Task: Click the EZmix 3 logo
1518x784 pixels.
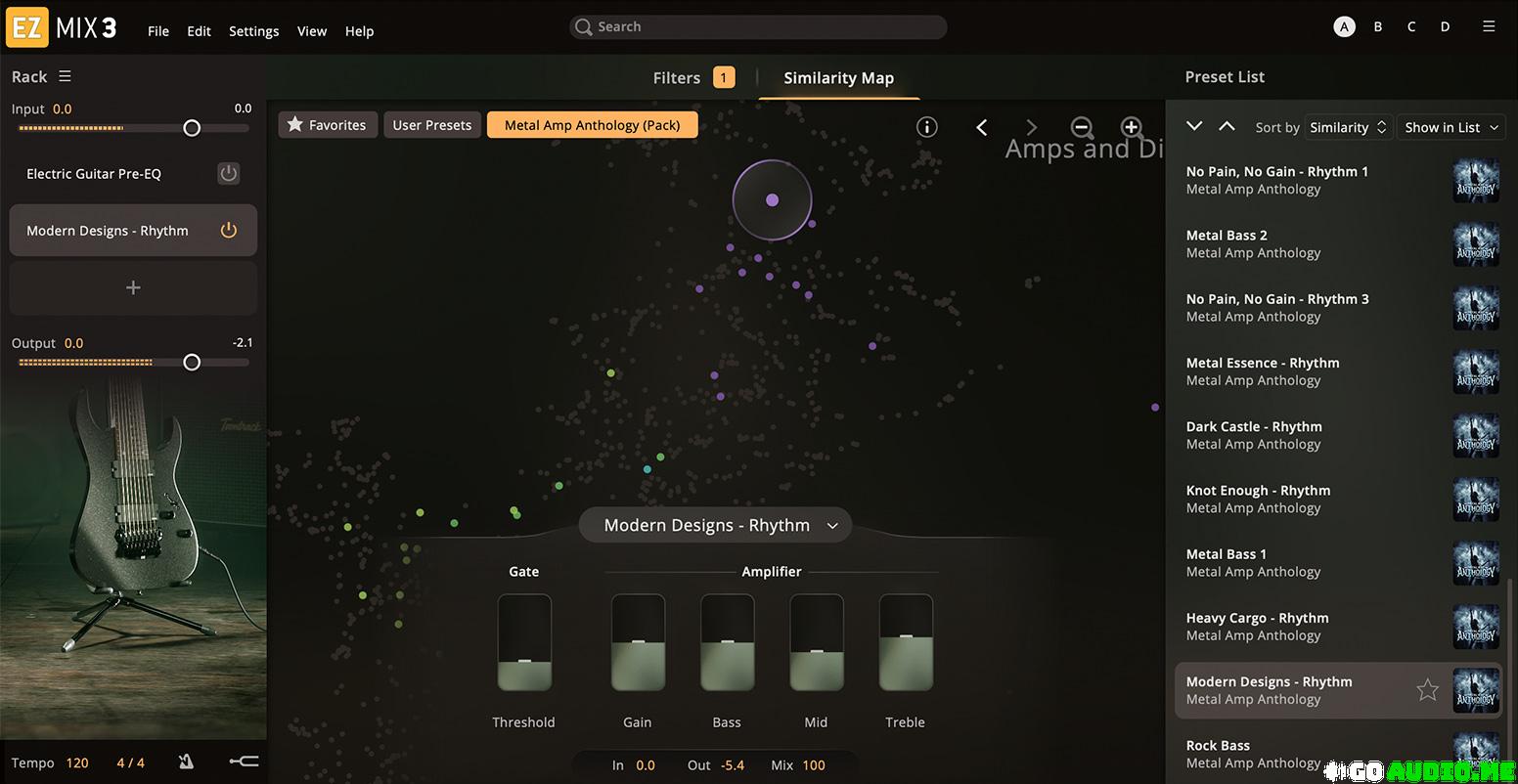Action: (63, 28)
